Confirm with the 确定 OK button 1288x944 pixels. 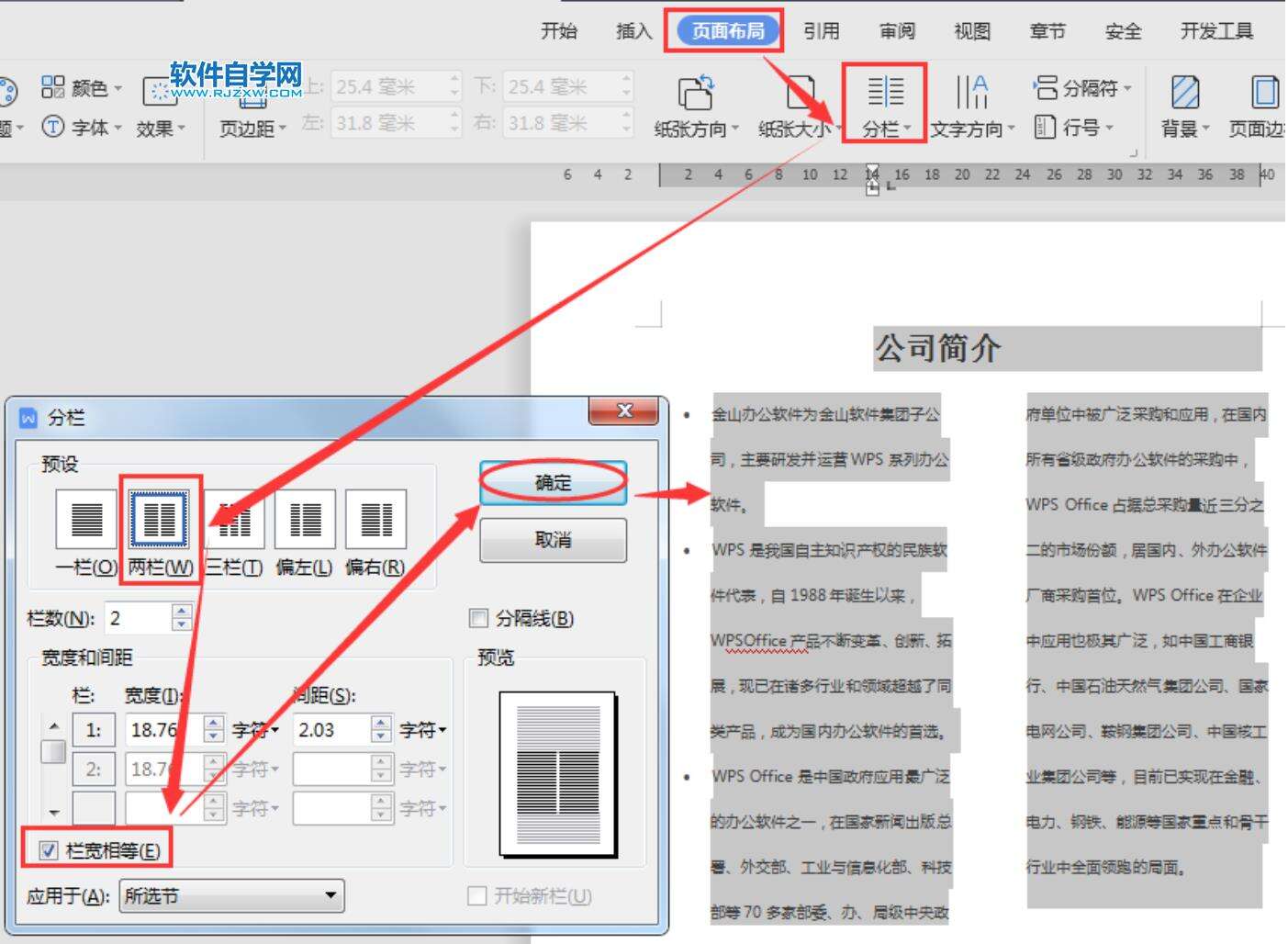(x=554, y=482)
